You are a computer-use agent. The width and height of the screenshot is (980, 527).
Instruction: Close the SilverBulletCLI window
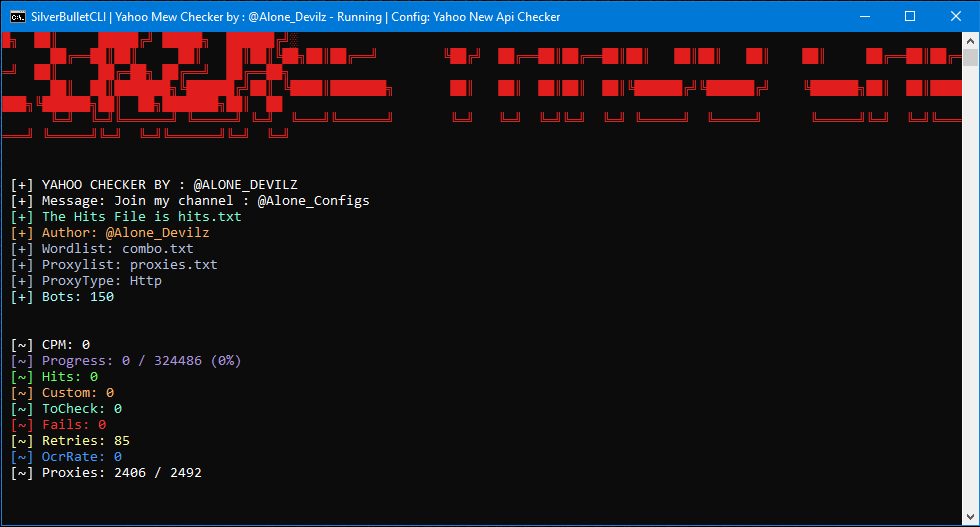(x=956, y=16)
